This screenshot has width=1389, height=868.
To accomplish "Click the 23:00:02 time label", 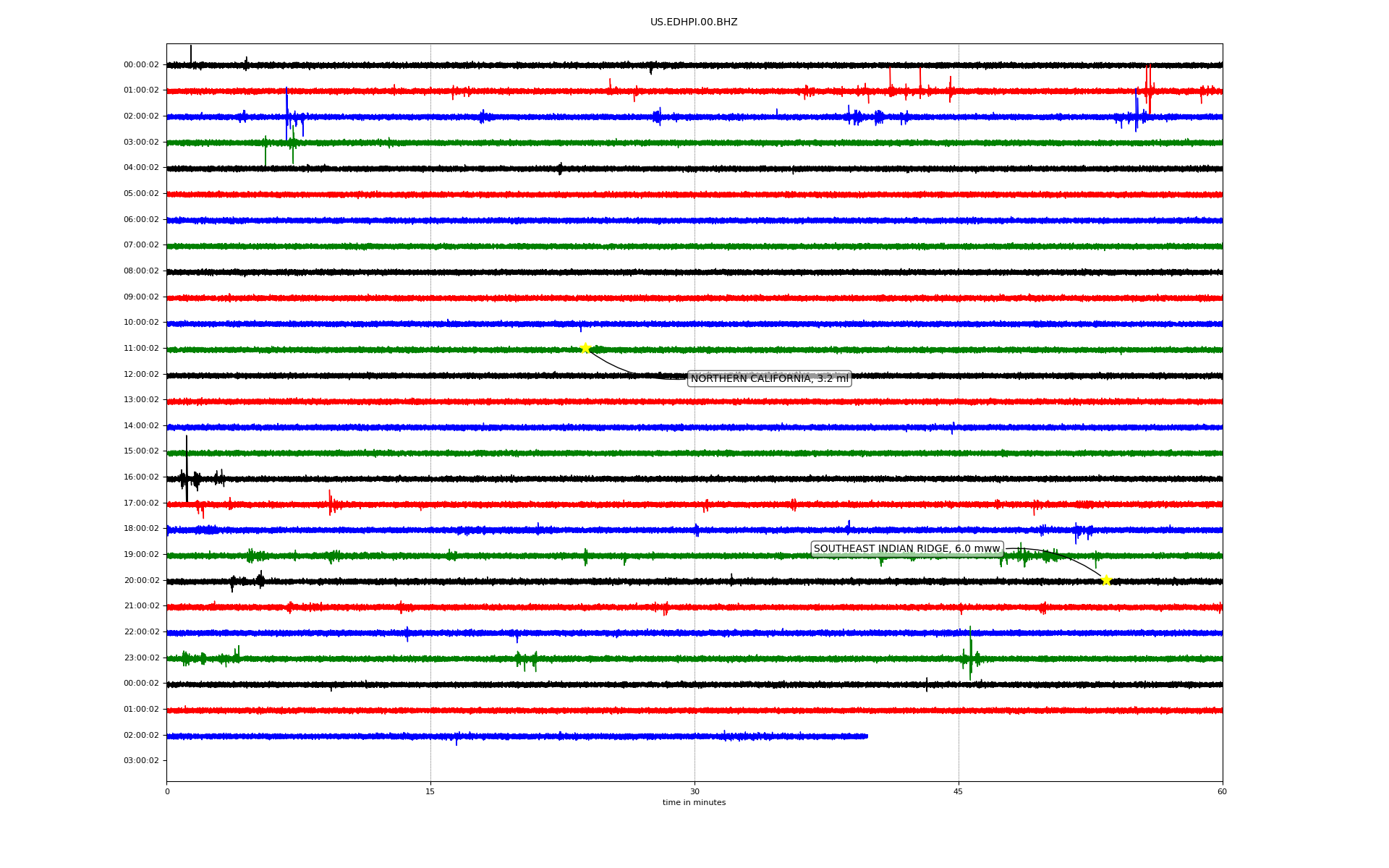I will pyautogui.click(x=141, y=658).
